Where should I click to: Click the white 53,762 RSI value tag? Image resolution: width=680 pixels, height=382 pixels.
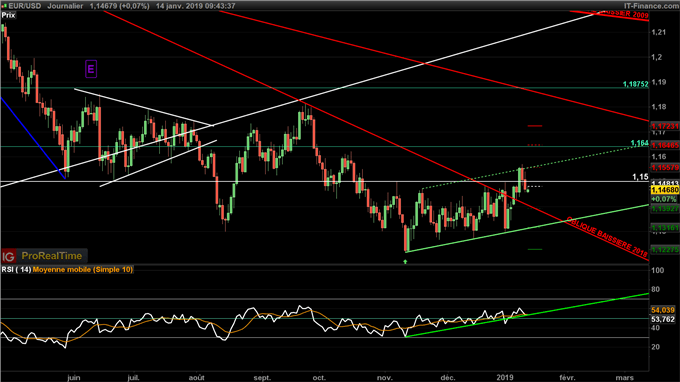(x=663, y=319)
